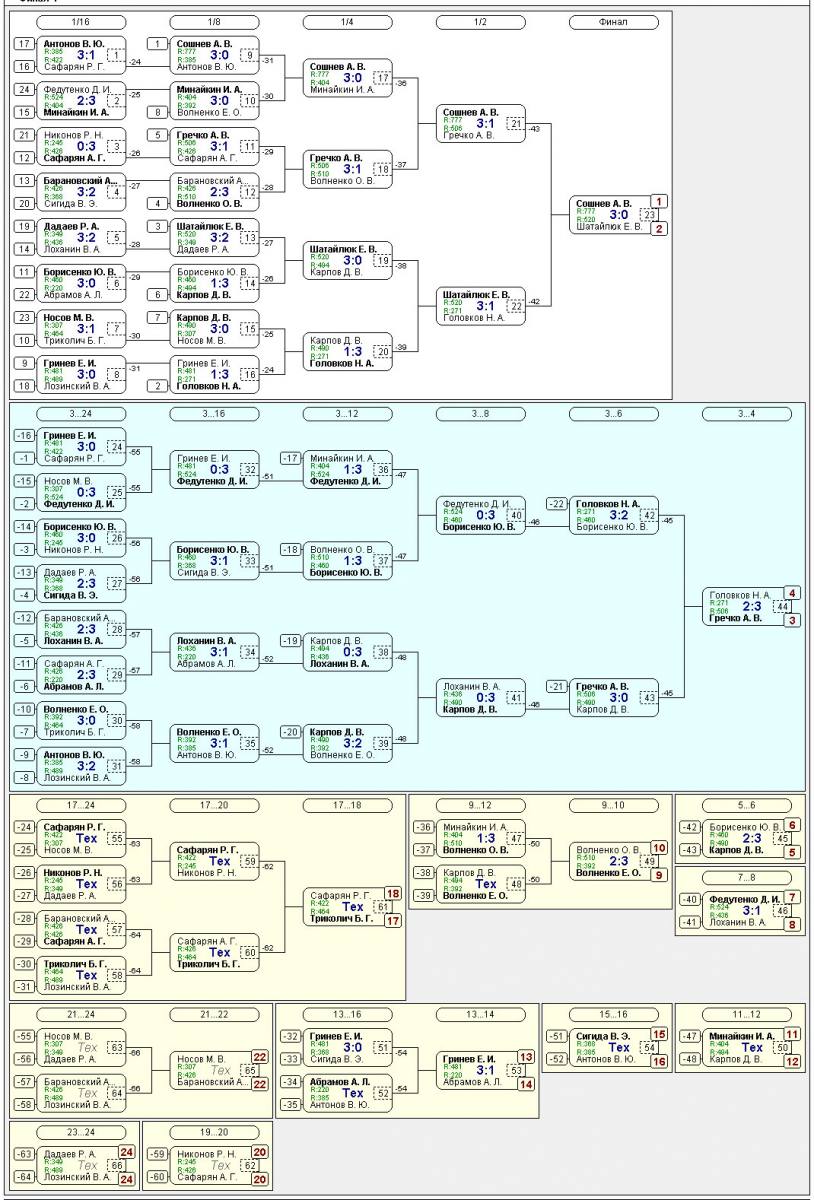The width and height of the screenshot is (814, 1200).
Task: Click the "17...20" round header
Action: (x=214, y=804)
